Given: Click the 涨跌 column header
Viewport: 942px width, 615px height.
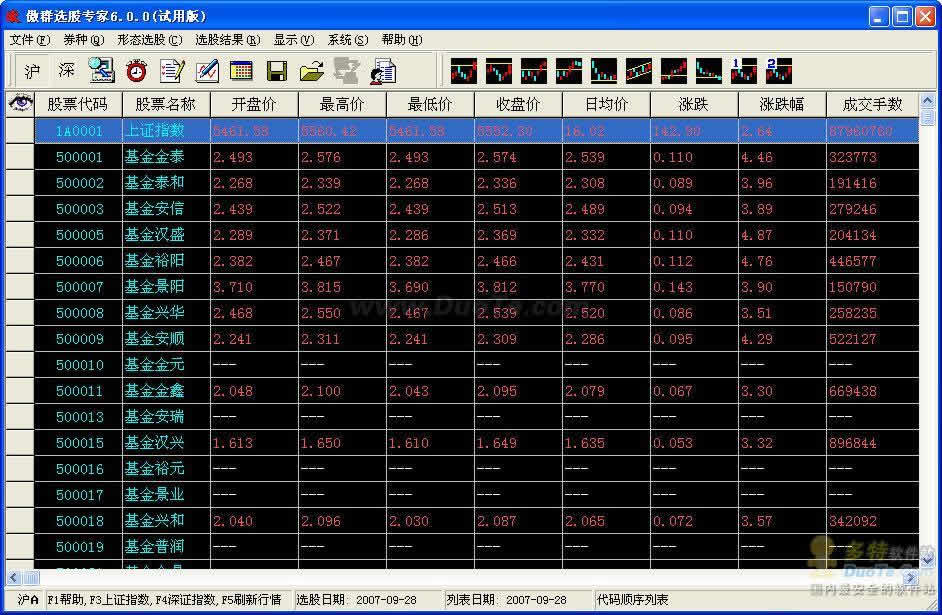Looking at the screenshot, I should (x=694, y=105).
